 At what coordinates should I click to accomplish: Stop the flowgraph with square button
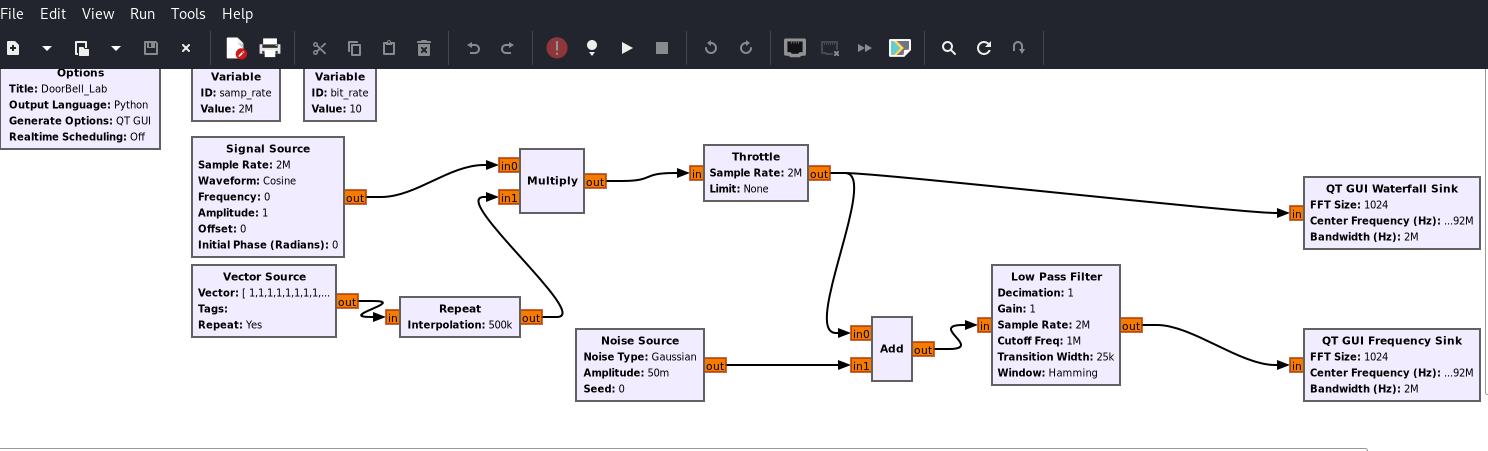click(x=661, y=48)
